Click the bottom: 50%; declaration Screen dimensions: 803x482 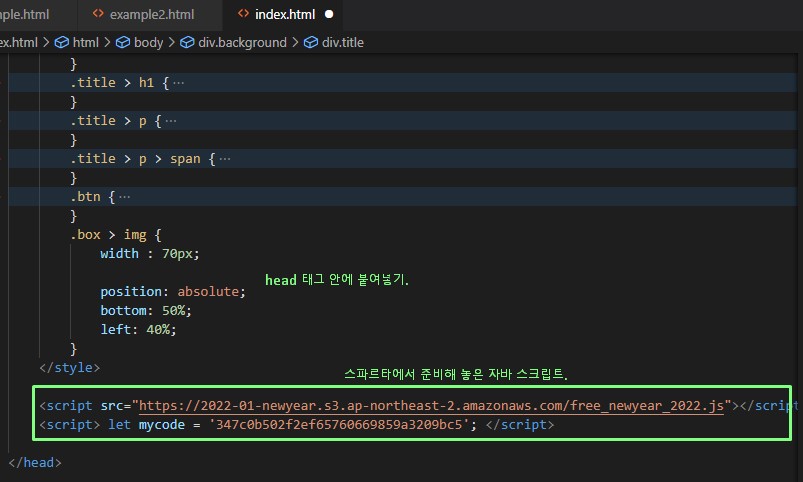pos(145,310)
